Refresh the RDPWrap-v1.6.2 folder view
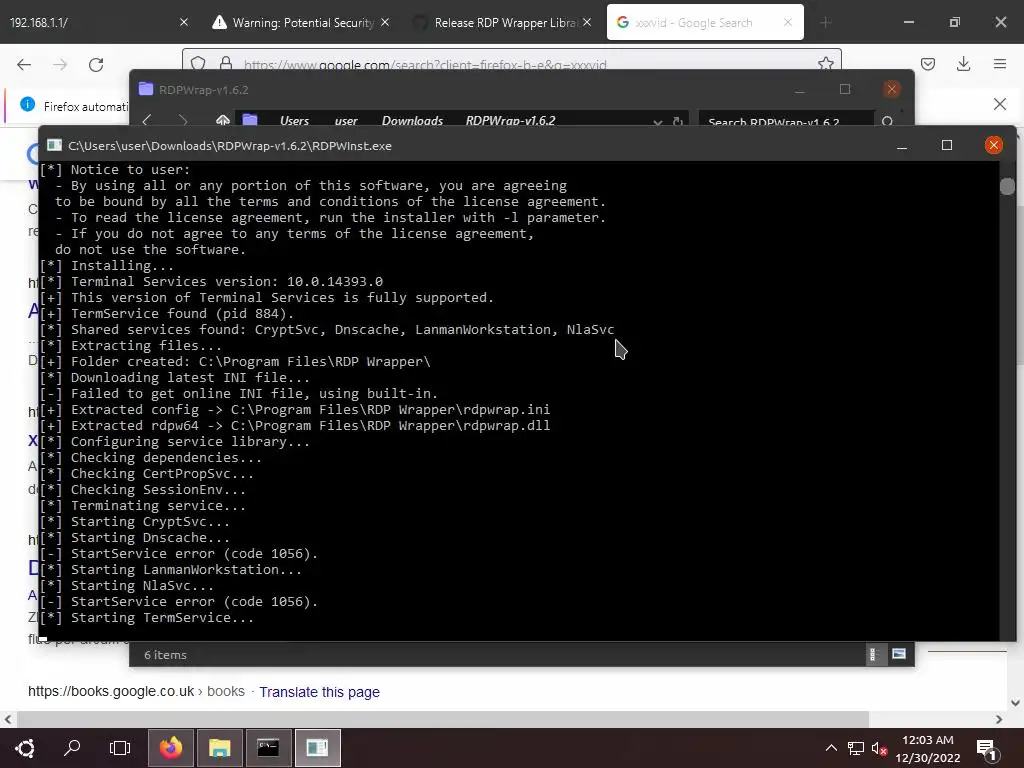The width and height of the screenshot is (1024, 768). [x=678, y=122]
